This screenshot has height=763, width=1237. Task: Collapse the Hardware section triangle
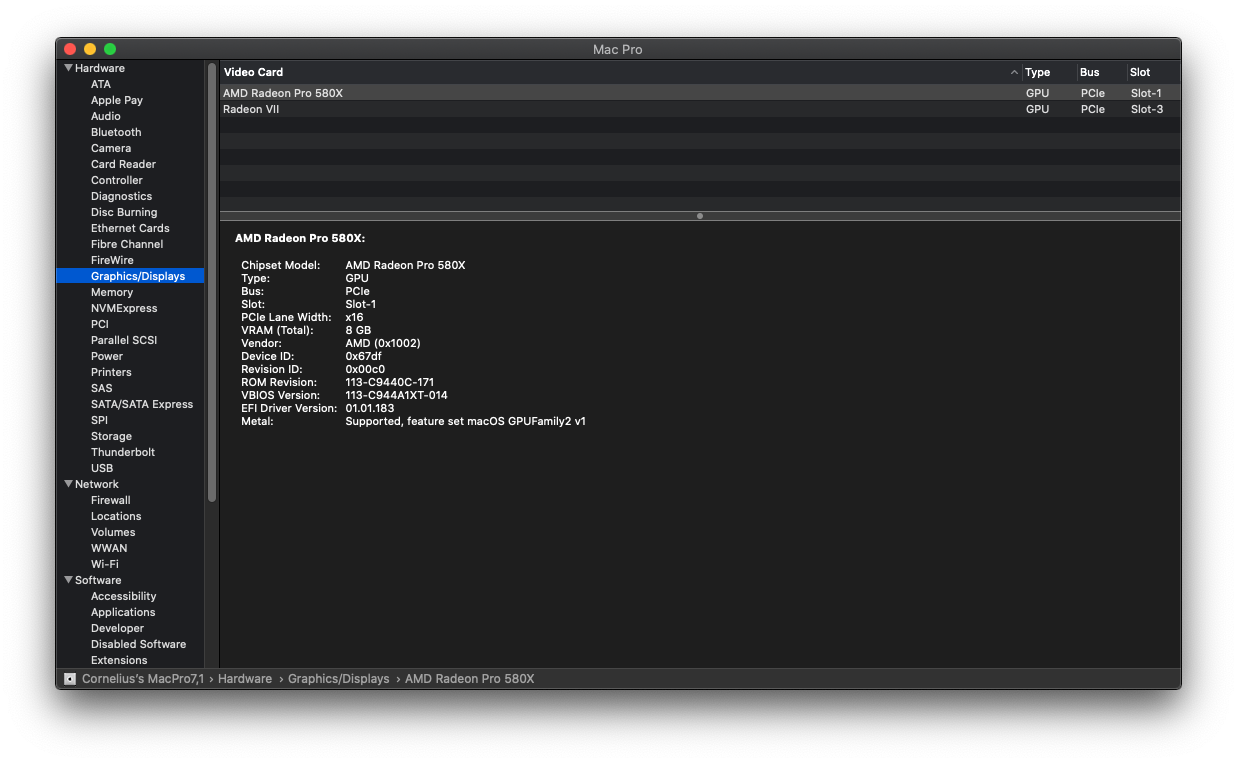[68, 68]
